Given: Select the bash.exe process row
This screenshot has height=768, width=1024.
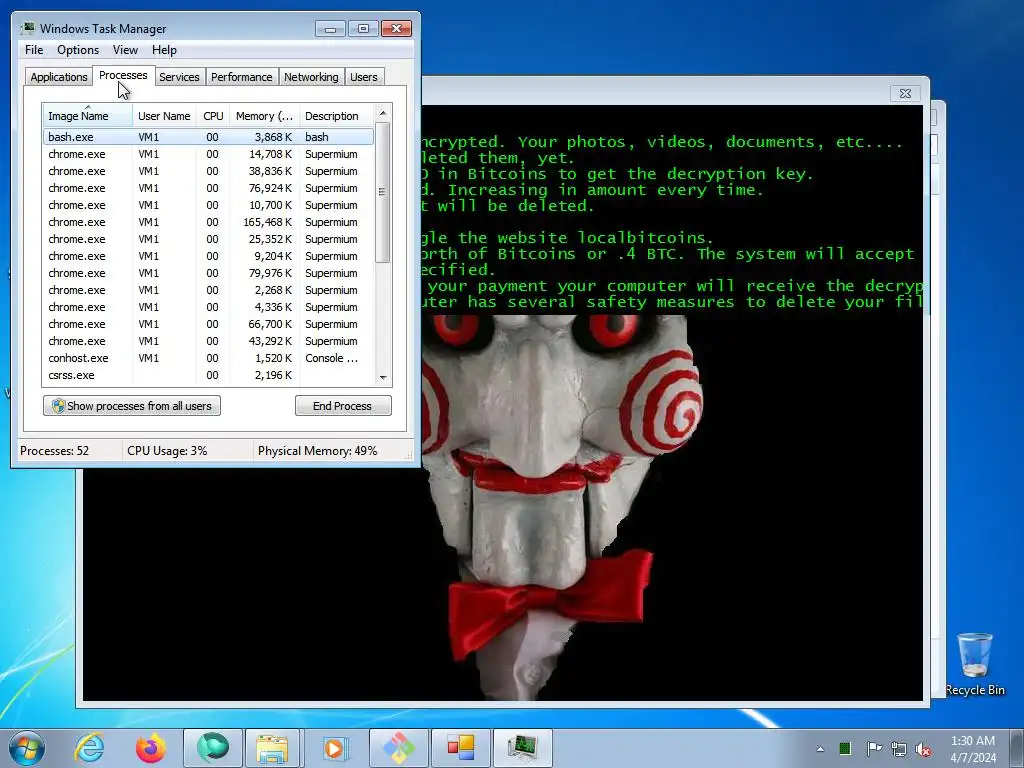Looking at the screenshot, I should [x=208, y=137].
